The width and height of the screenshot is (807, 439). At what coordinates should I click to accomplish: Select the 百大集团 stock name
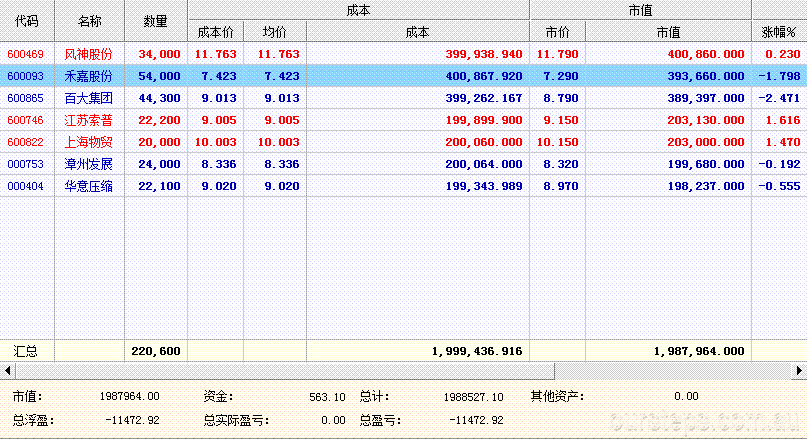pos(89,98)
